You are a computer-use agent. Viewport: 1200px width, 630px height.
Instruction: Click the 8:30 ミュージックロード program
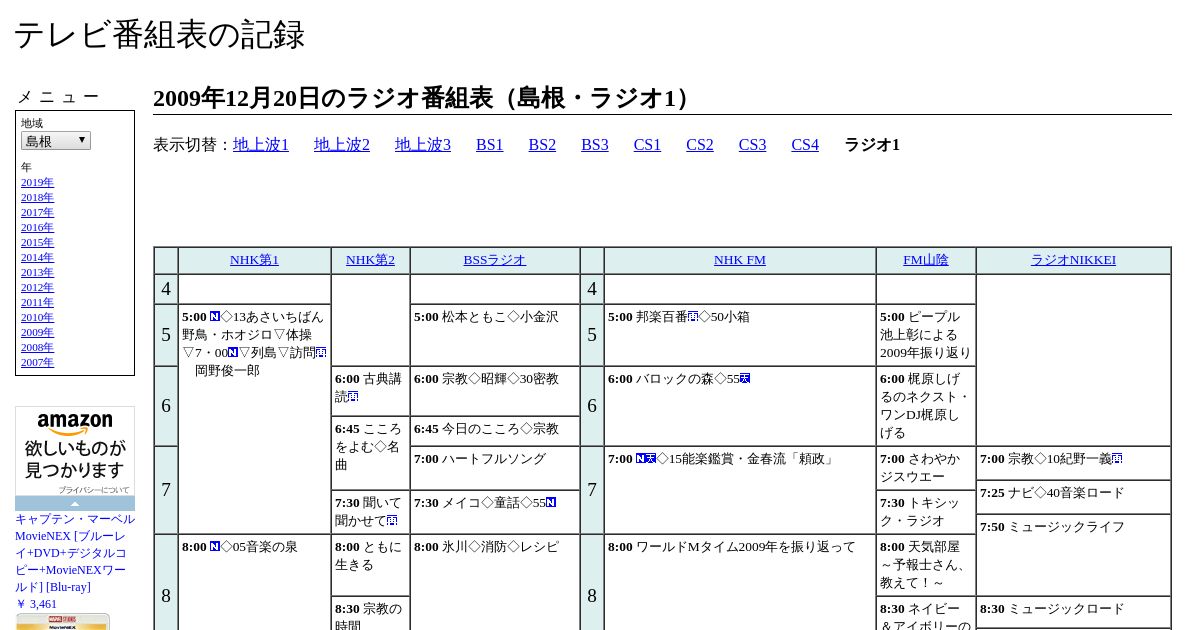1074,612
